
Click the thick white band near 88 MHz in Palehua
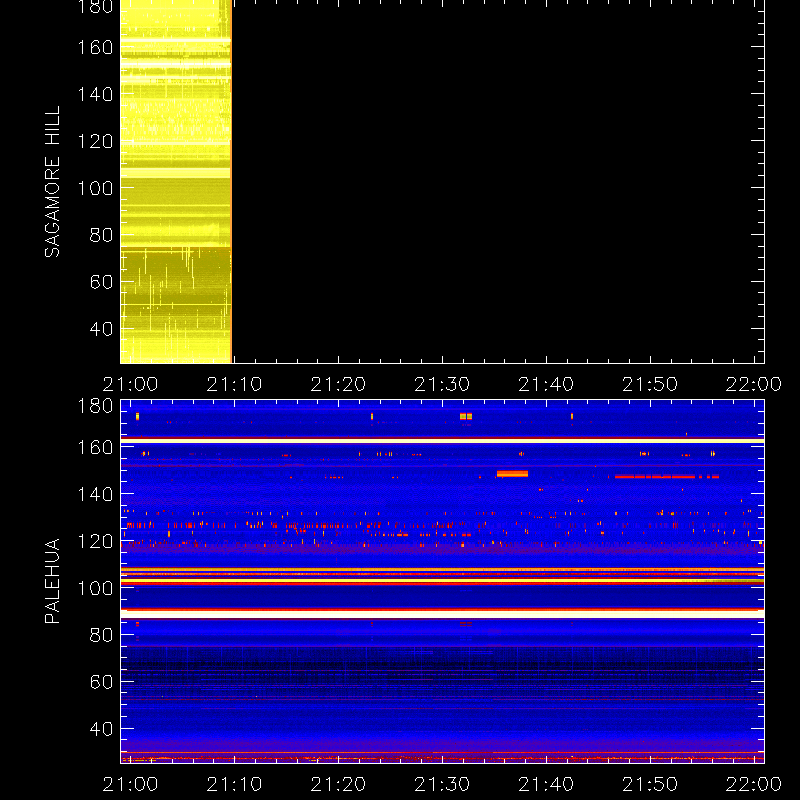(442, 614)
